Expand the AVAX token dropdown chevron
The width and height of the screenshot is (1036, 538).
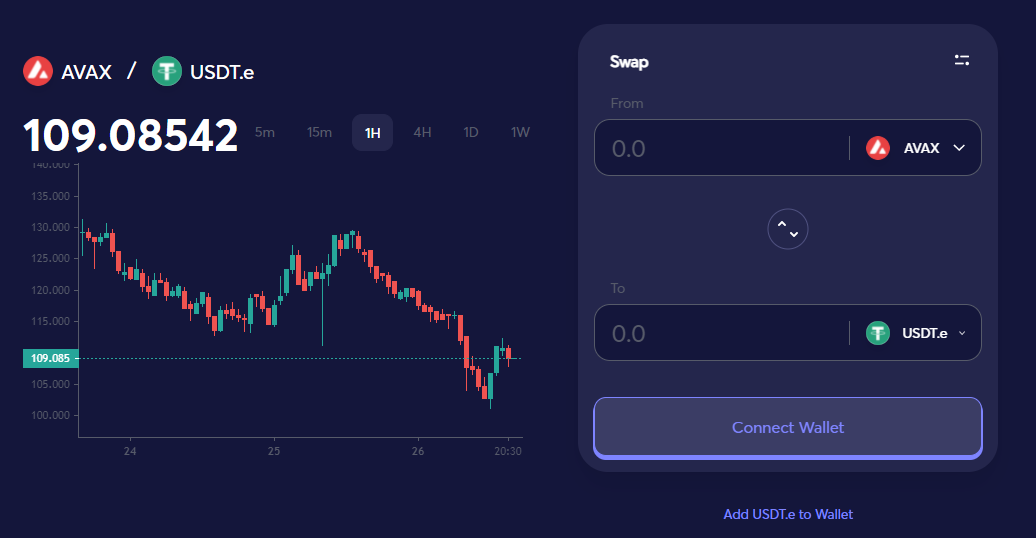pos(960,148)
